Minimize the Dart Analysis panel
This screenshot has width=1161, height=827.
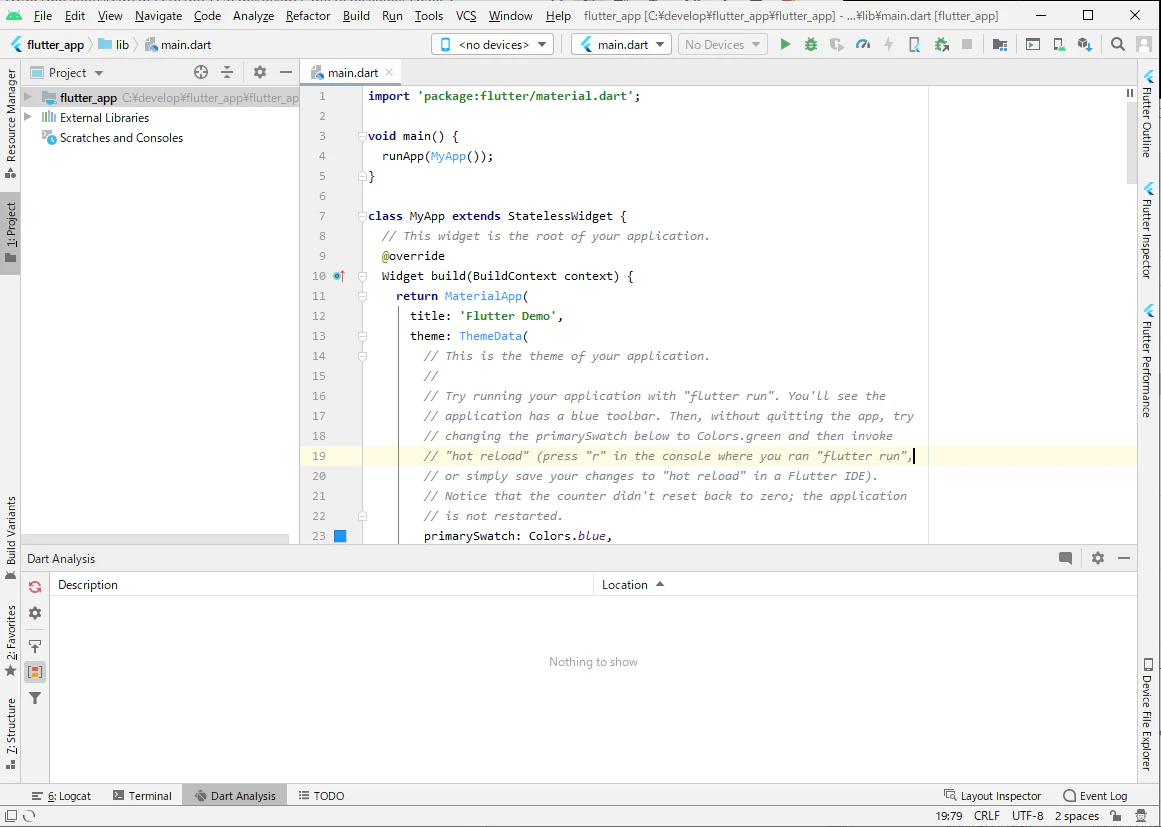pos(1124,558)
